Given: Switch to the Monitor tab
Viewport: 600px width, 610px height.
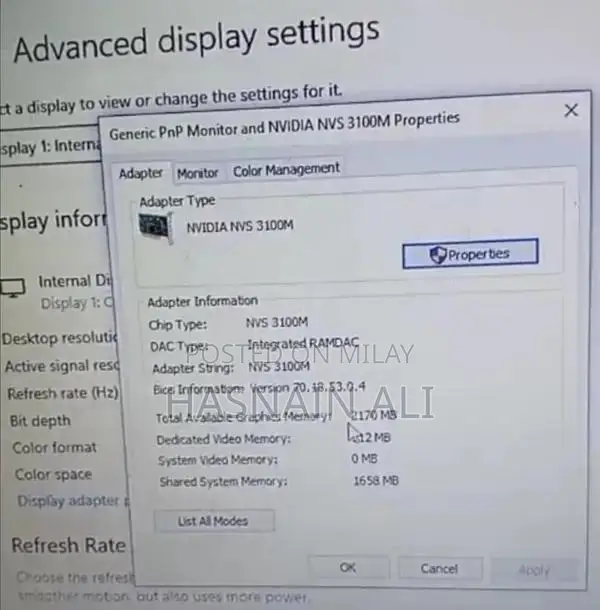Looking at the screenshot, I should pos(197,173).
